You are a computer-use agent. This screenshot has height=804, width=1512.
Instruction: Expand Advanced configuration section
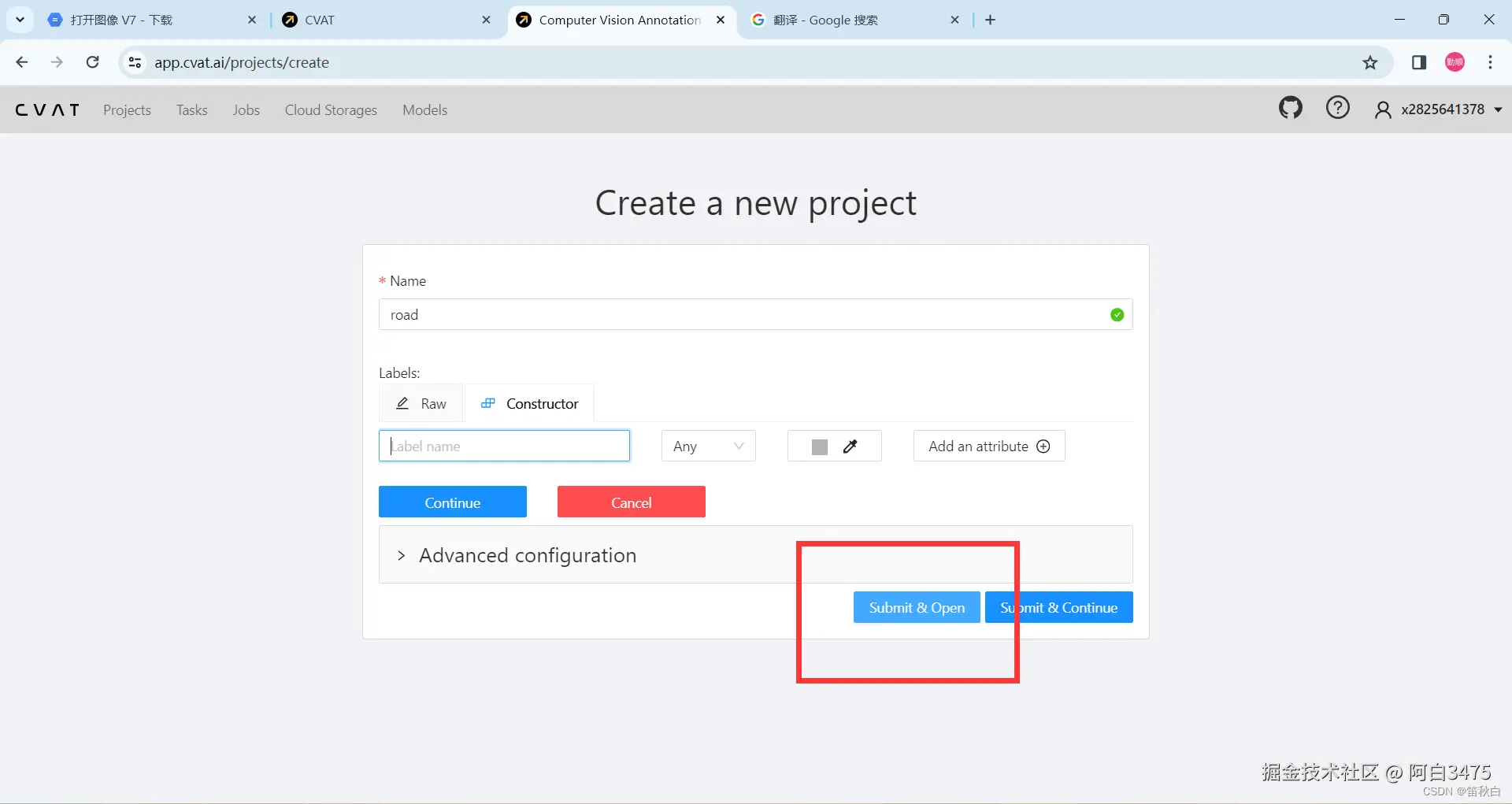point(755,555)
